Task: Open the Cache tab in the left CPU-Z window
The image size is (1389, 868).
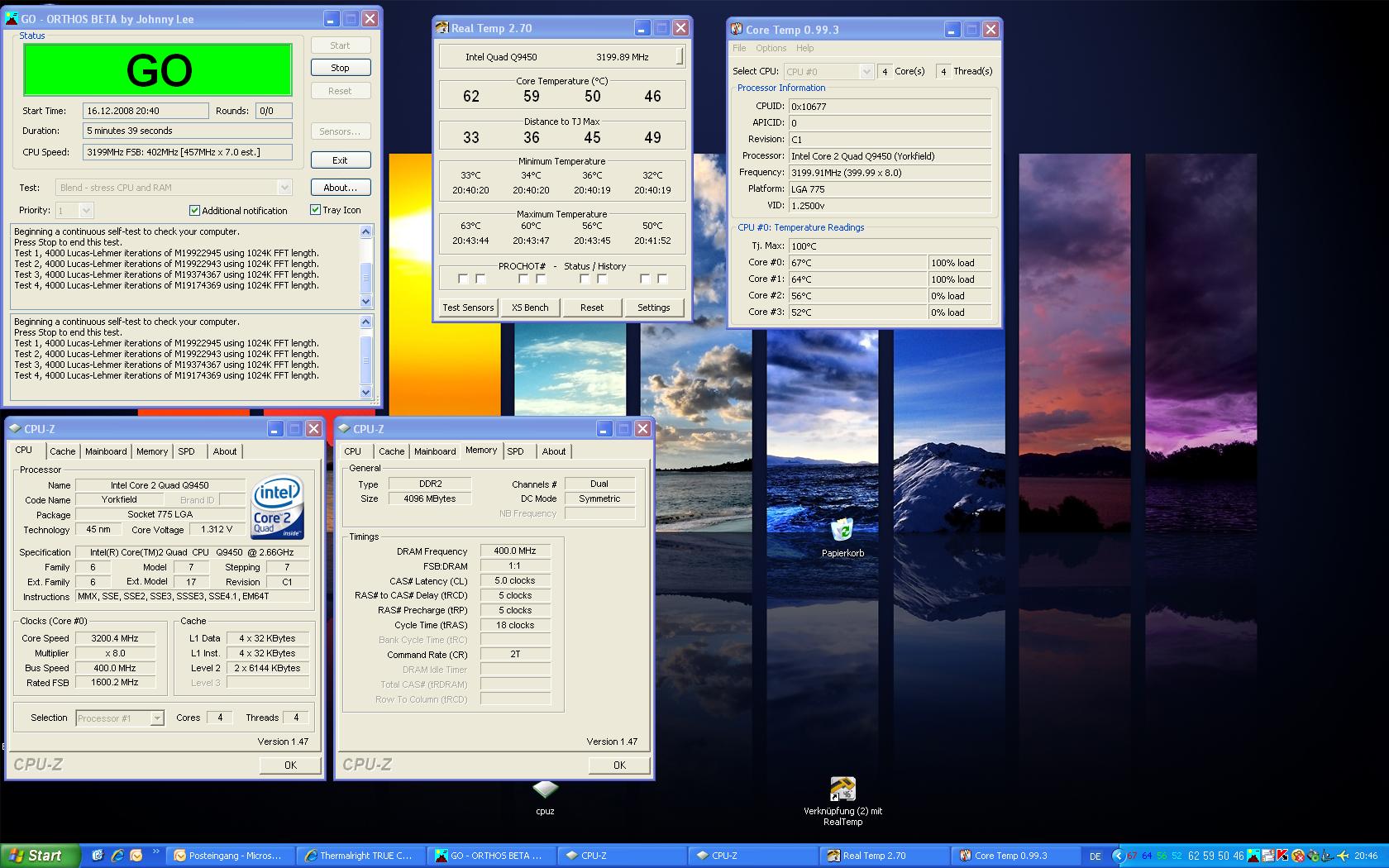Action: 63,451
